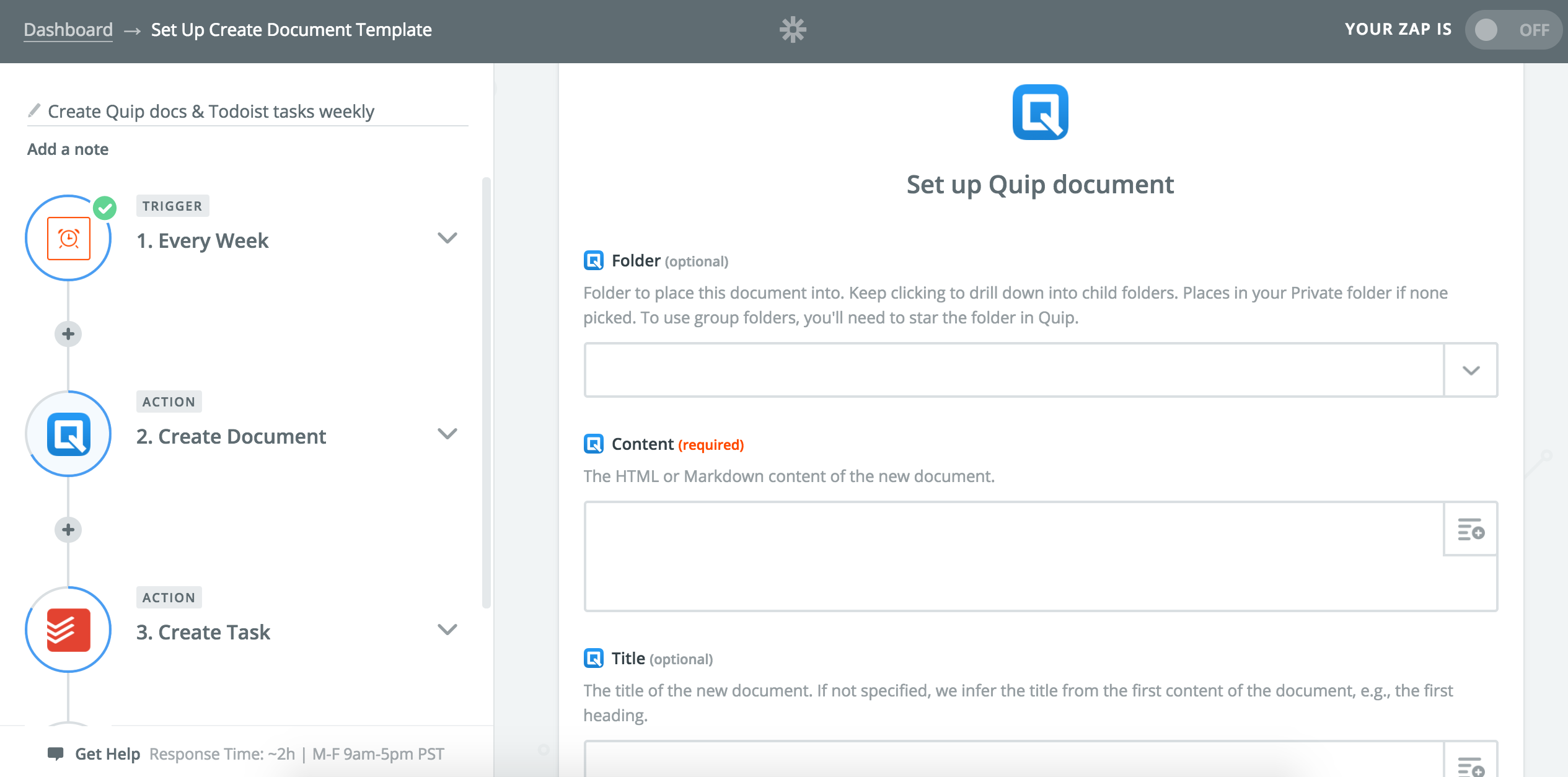Click the 'Set up Quip document' heading
1568x777 pixels.
[x=1040, y=185]
